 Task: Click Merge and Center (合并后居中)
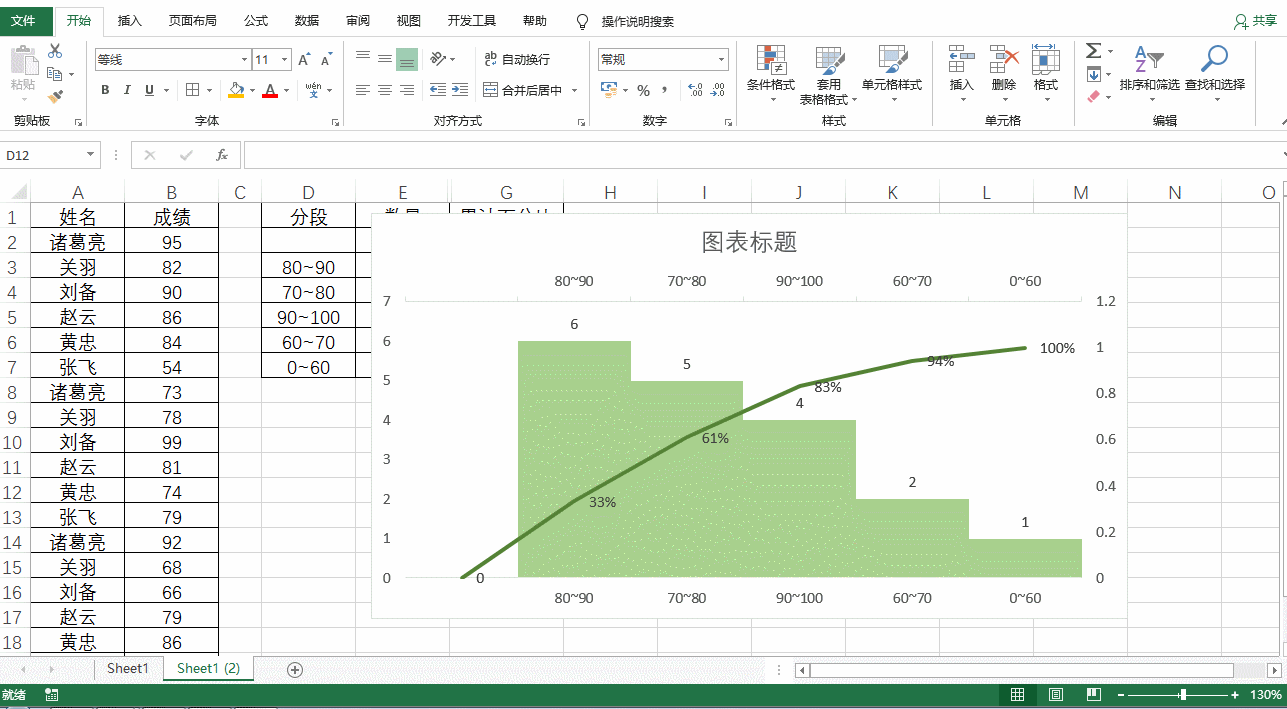(x=531, y=90)
